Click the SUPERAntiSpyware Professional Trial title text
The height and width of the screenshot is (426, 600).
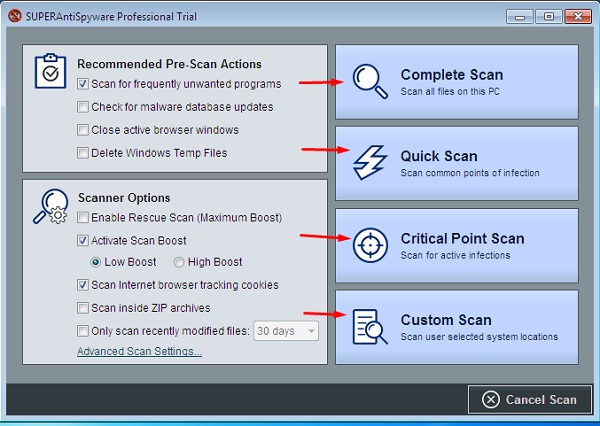pos(111,16)
